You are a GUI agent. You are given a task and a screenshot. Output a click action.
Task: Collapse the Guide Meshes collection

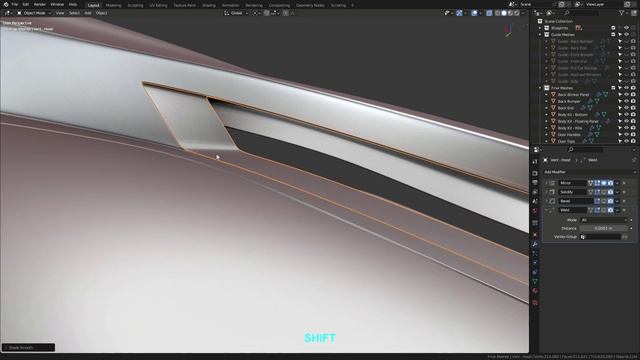tap(540, 35)
